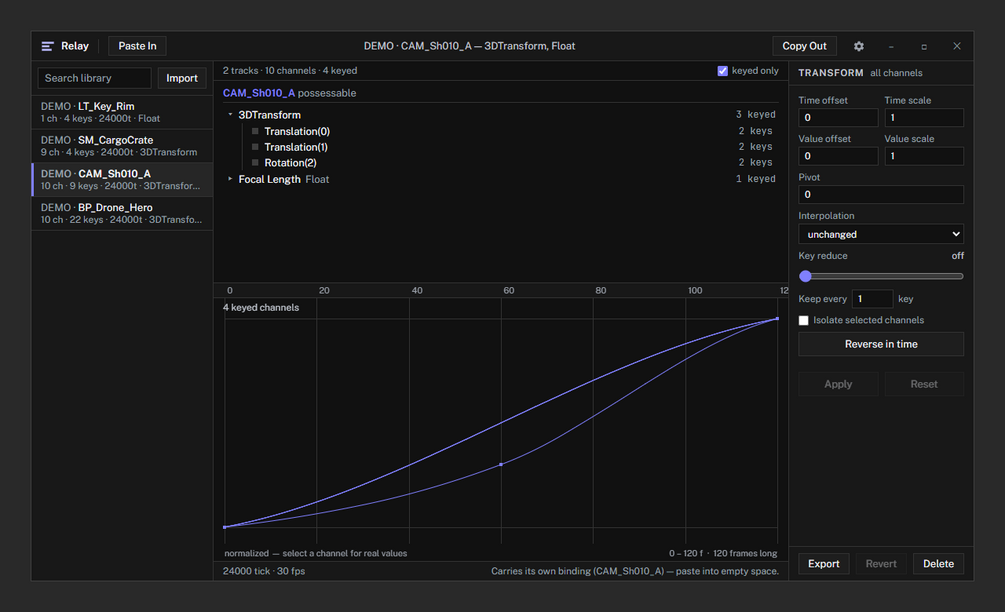Adjust the Key reduce slider handle
The image size is (1005, 612).
point(805,276)
